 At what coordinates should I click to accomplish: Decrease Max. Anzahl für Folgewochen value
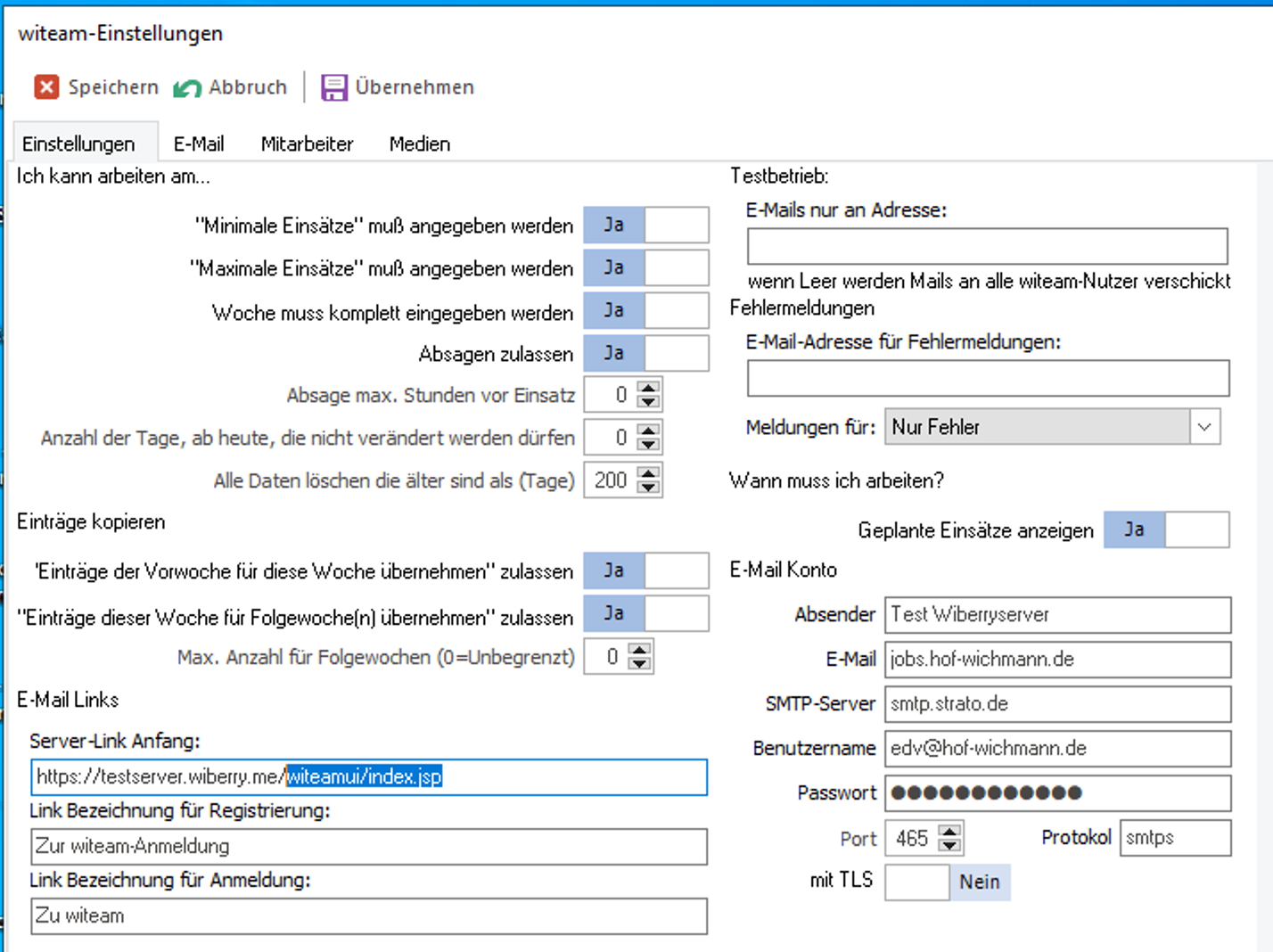pyautogui.click(x=639, y=664)
